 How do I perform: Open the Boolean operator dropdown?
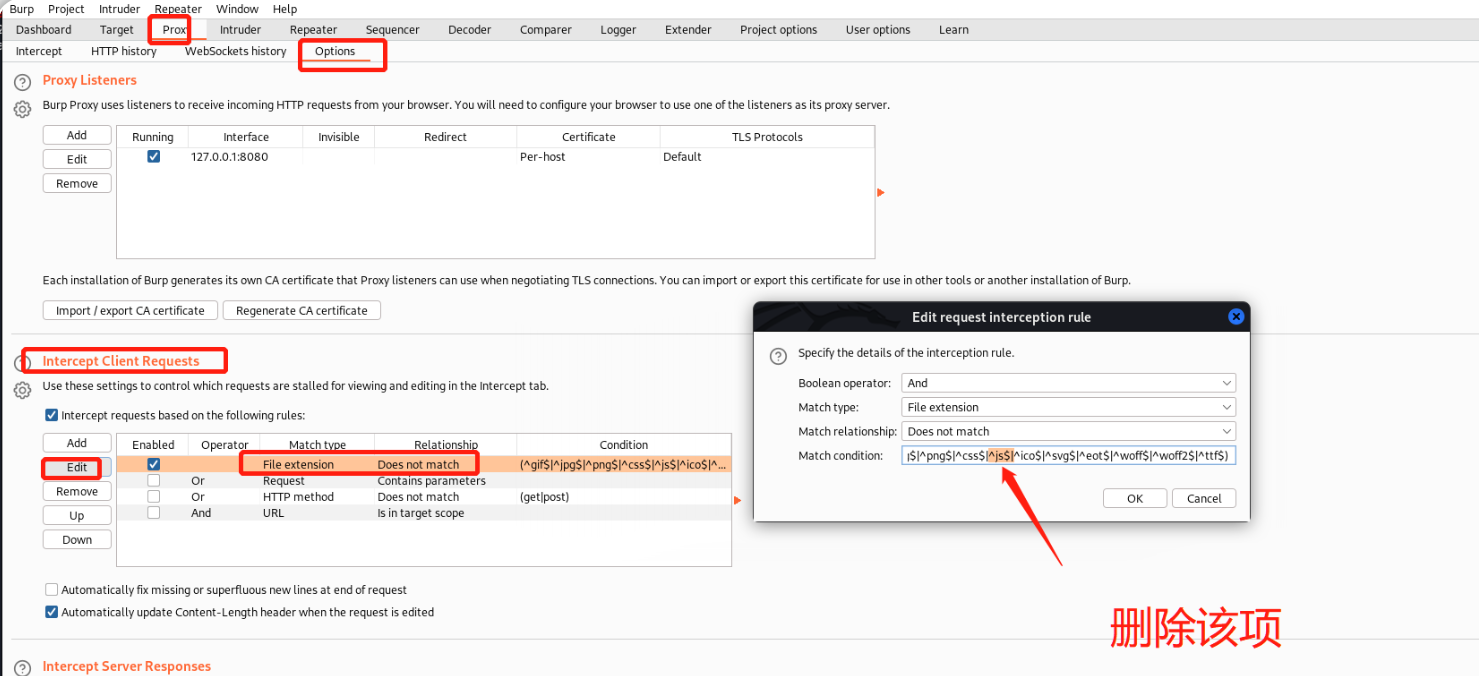(x=1068, y=383)
